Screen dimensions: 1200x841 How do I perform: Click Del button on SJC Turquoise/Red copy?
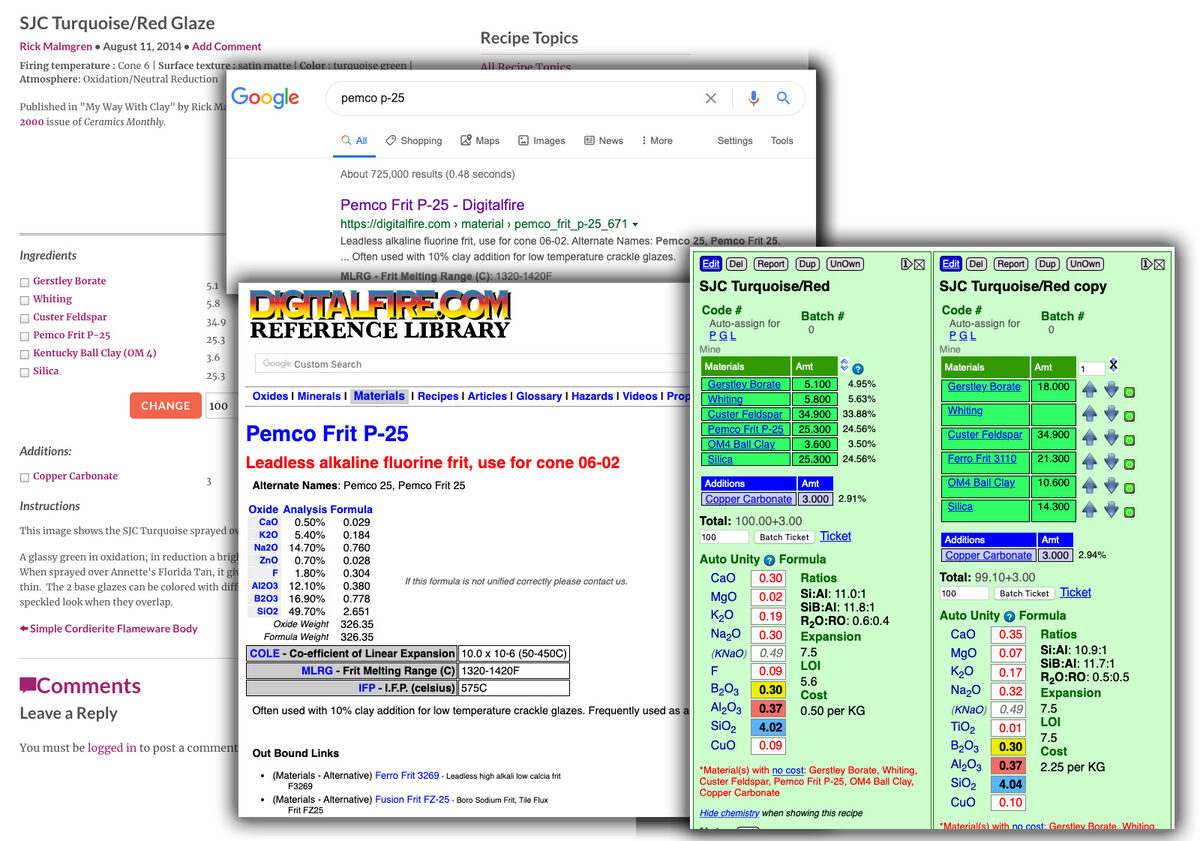point(977,264)
